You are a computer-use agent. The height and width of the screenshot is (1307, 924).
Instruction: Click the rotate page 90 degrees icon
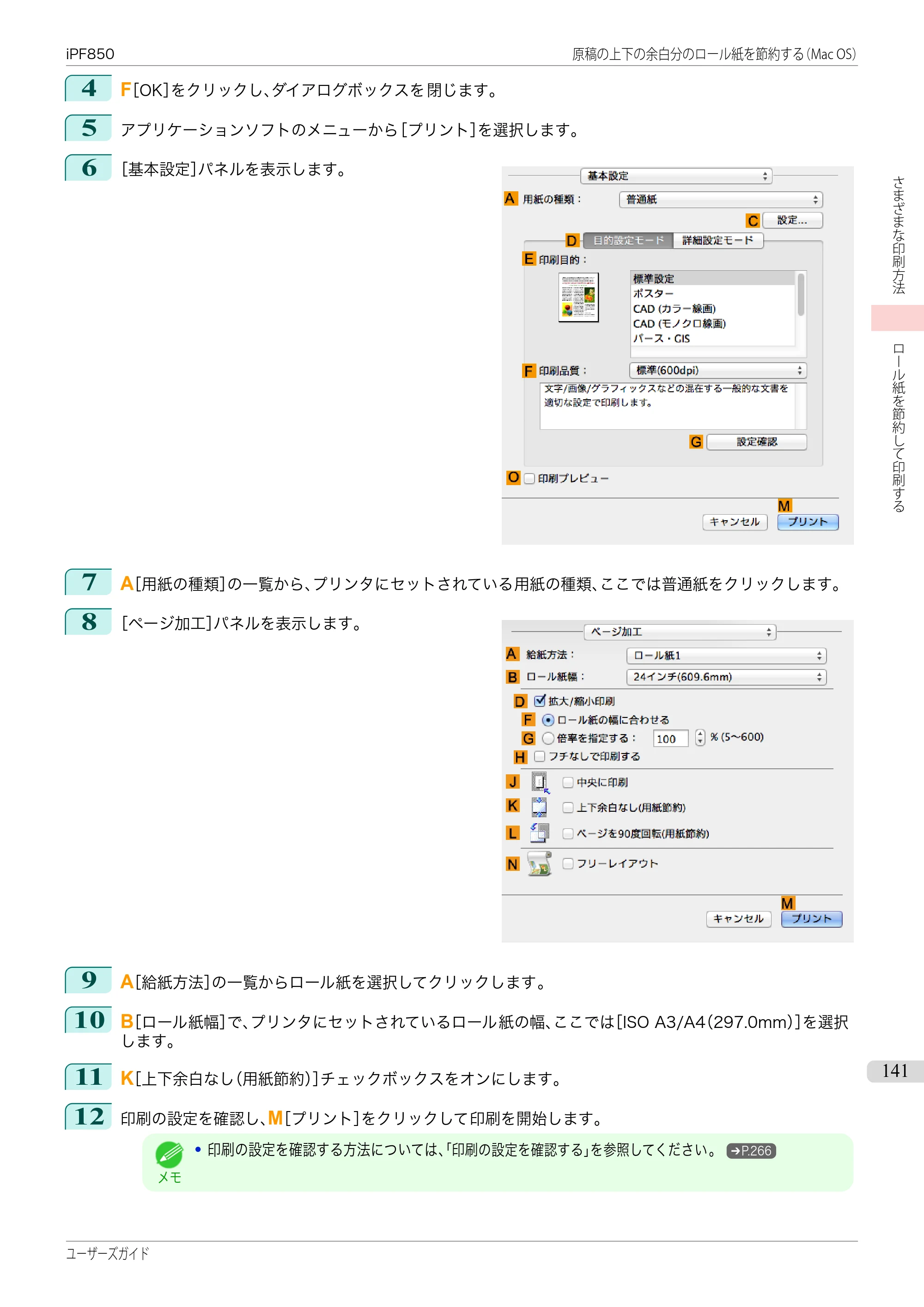[539, 833]
